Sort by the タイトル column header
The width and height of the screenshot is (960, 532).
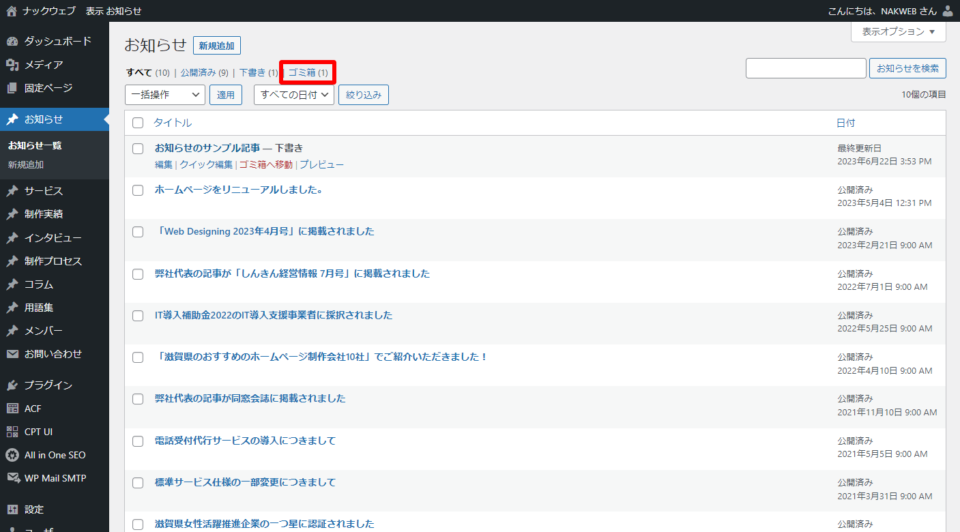point(172,123)
